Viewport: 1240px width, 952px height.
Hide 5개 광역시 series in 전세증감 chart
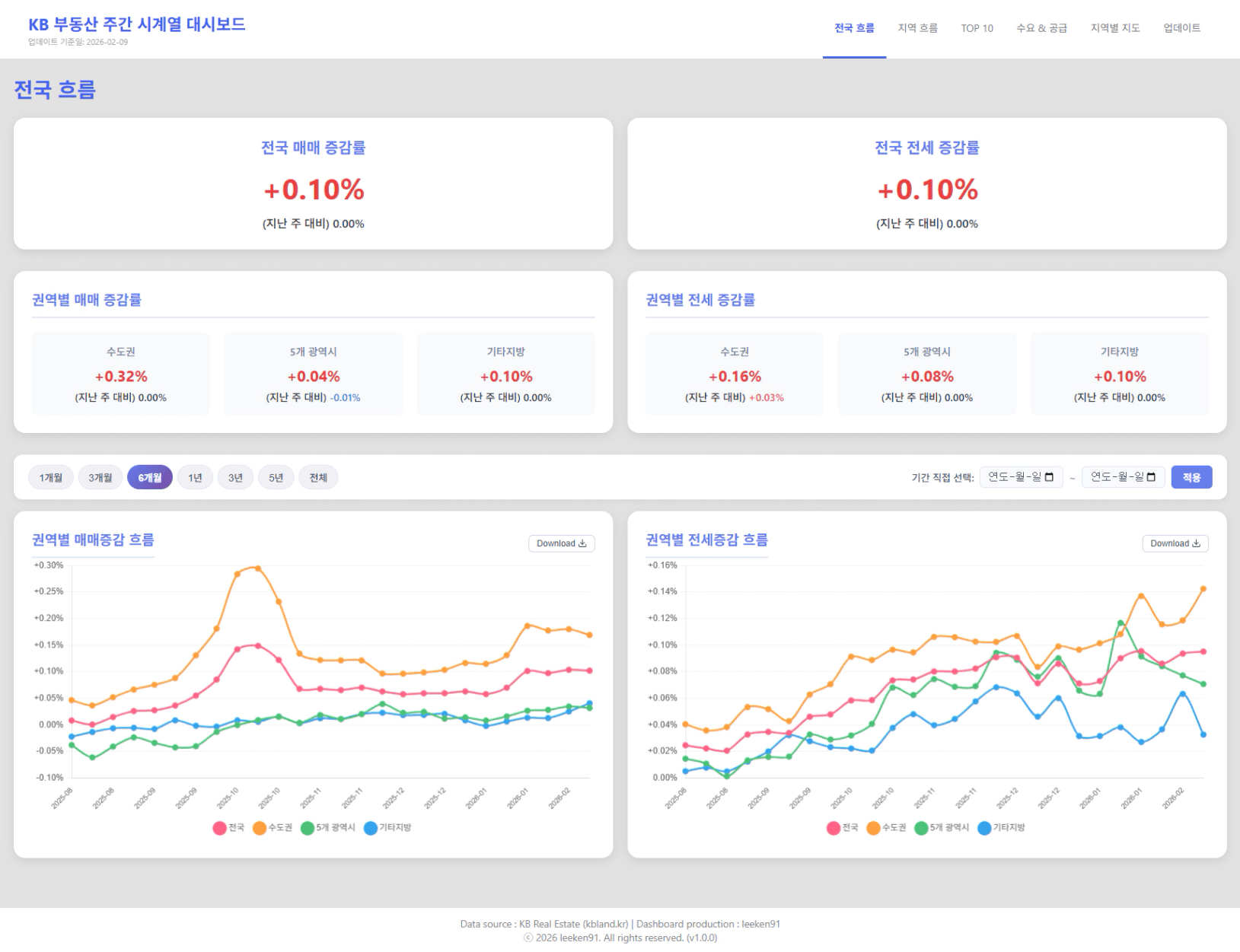point(942,828)
